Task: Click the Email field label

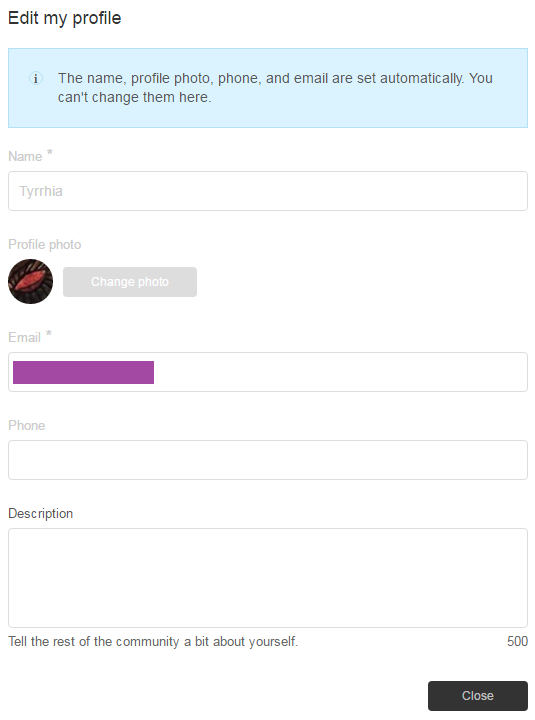Action: [x=24, y=338]
